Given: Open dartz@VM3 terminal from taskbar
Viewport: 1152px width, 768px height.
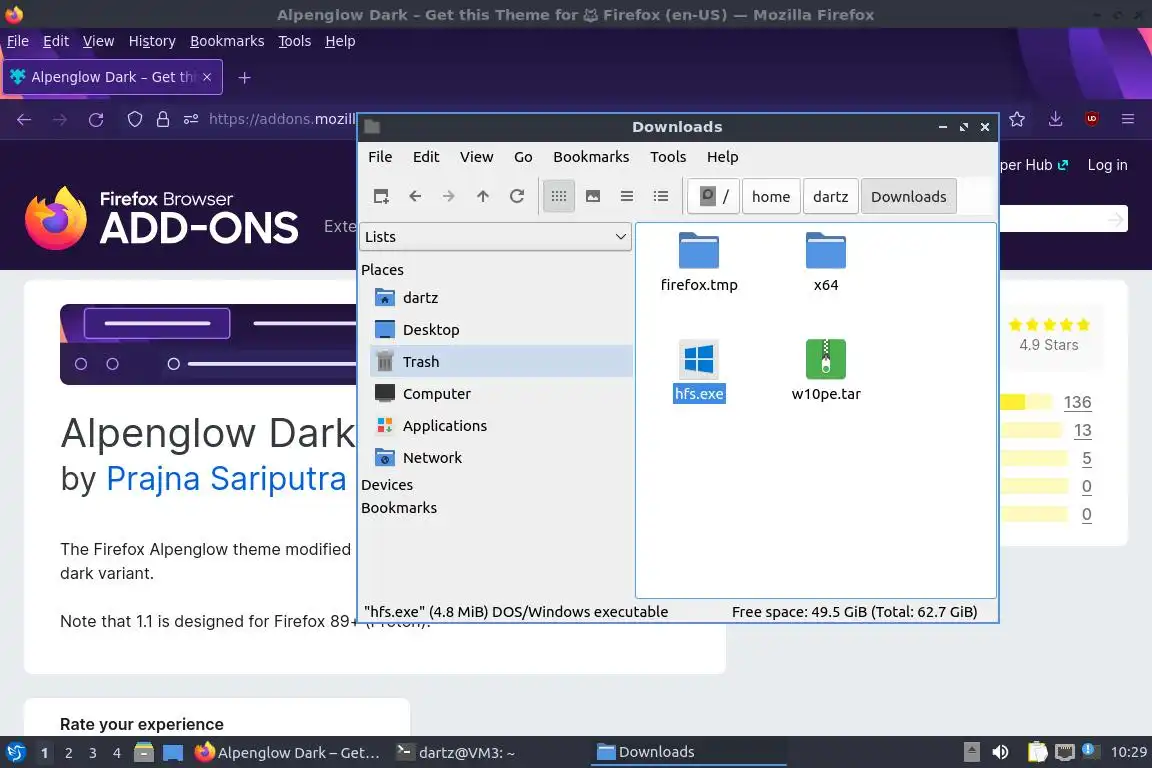Looking at the screenshot, I should [x=456, y=753].
